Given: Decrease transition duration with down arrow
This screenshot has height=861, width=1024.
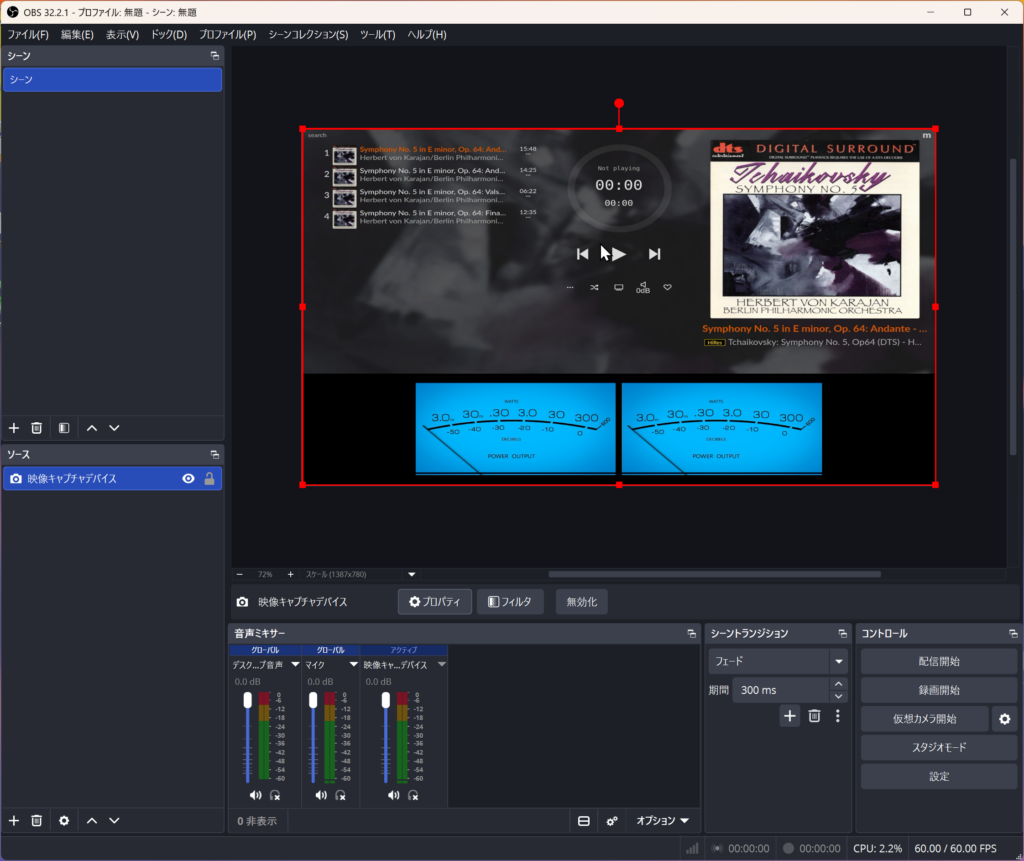Looking at the screenshot, I should tap(839, 696).
